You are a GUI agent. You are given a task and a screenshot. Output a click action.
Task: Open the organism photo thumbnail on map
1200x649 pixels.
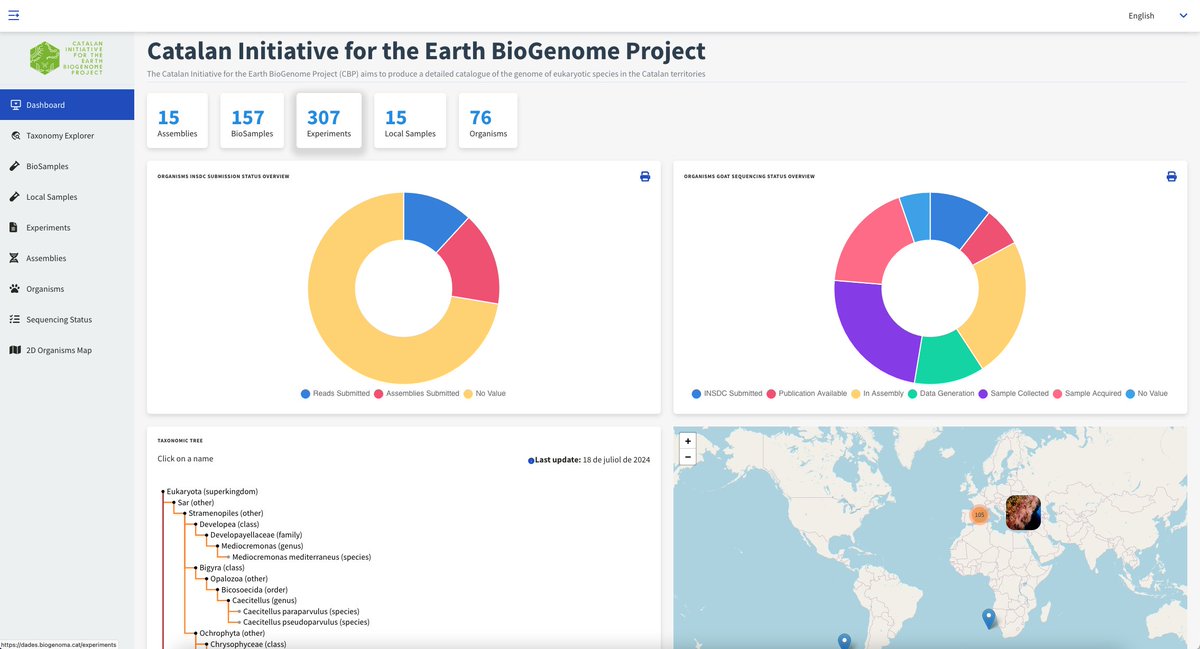tap(1023, 513)
